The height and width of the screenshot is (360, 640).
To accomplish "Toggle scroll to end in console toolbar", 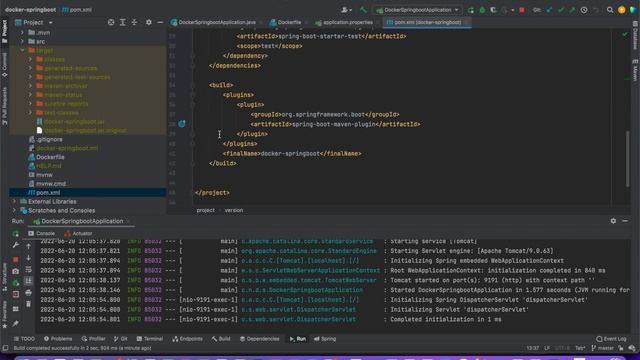I will (28, 281).
